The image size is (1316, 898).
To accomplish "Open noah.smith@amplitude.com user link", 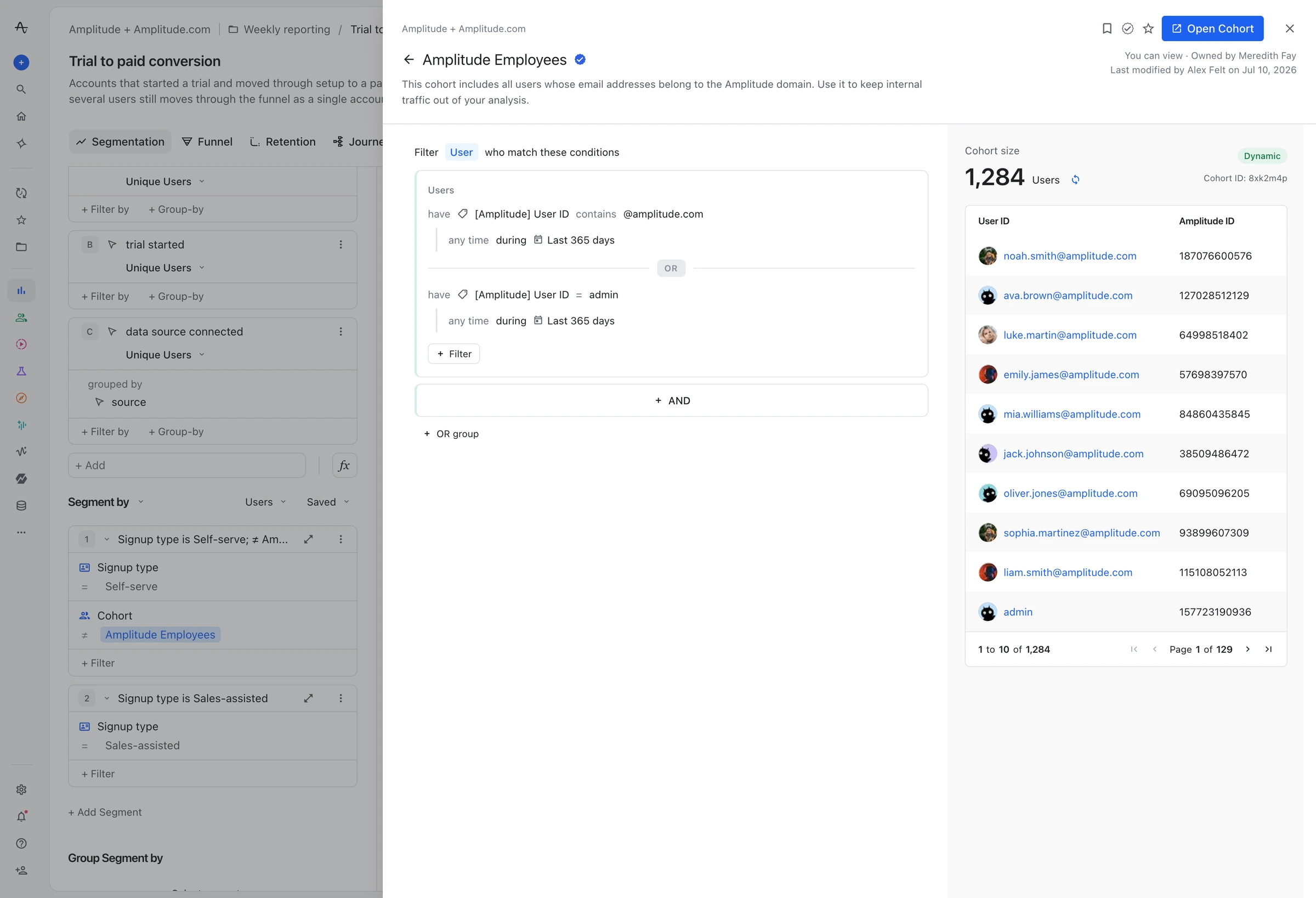I will [1069, 256].
